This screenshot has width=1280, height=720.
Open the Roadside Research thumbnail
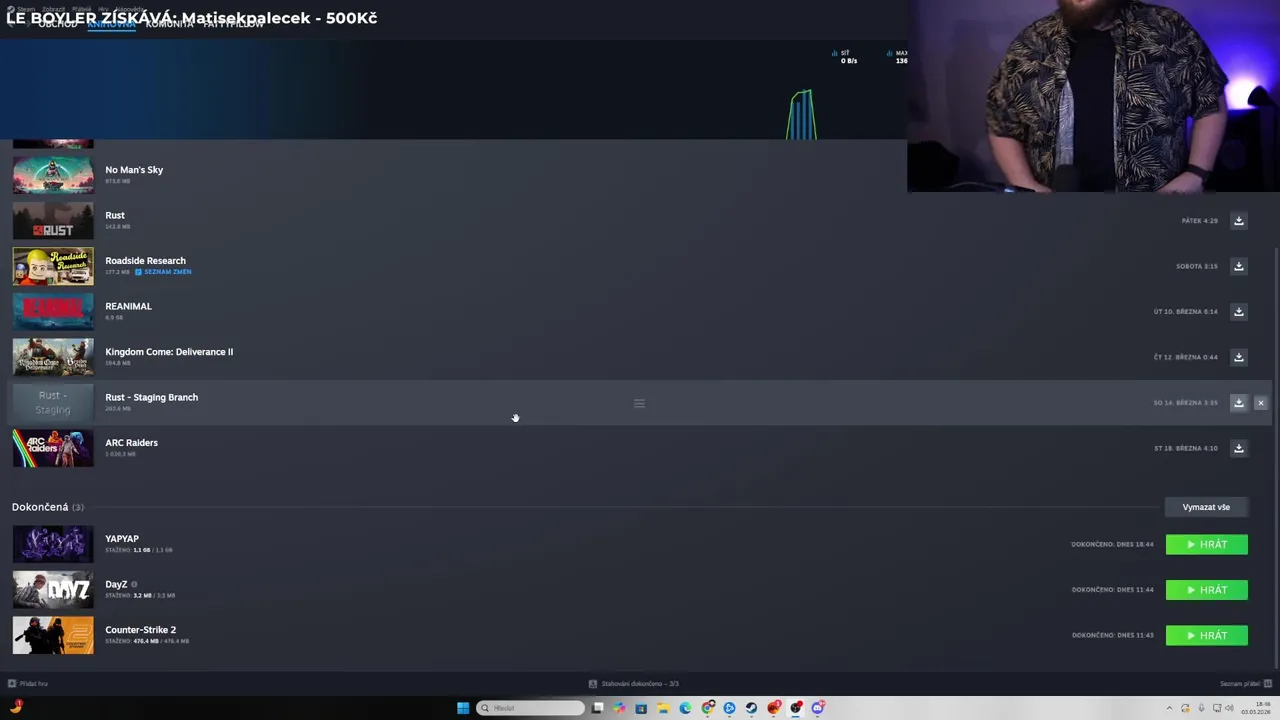53,266
